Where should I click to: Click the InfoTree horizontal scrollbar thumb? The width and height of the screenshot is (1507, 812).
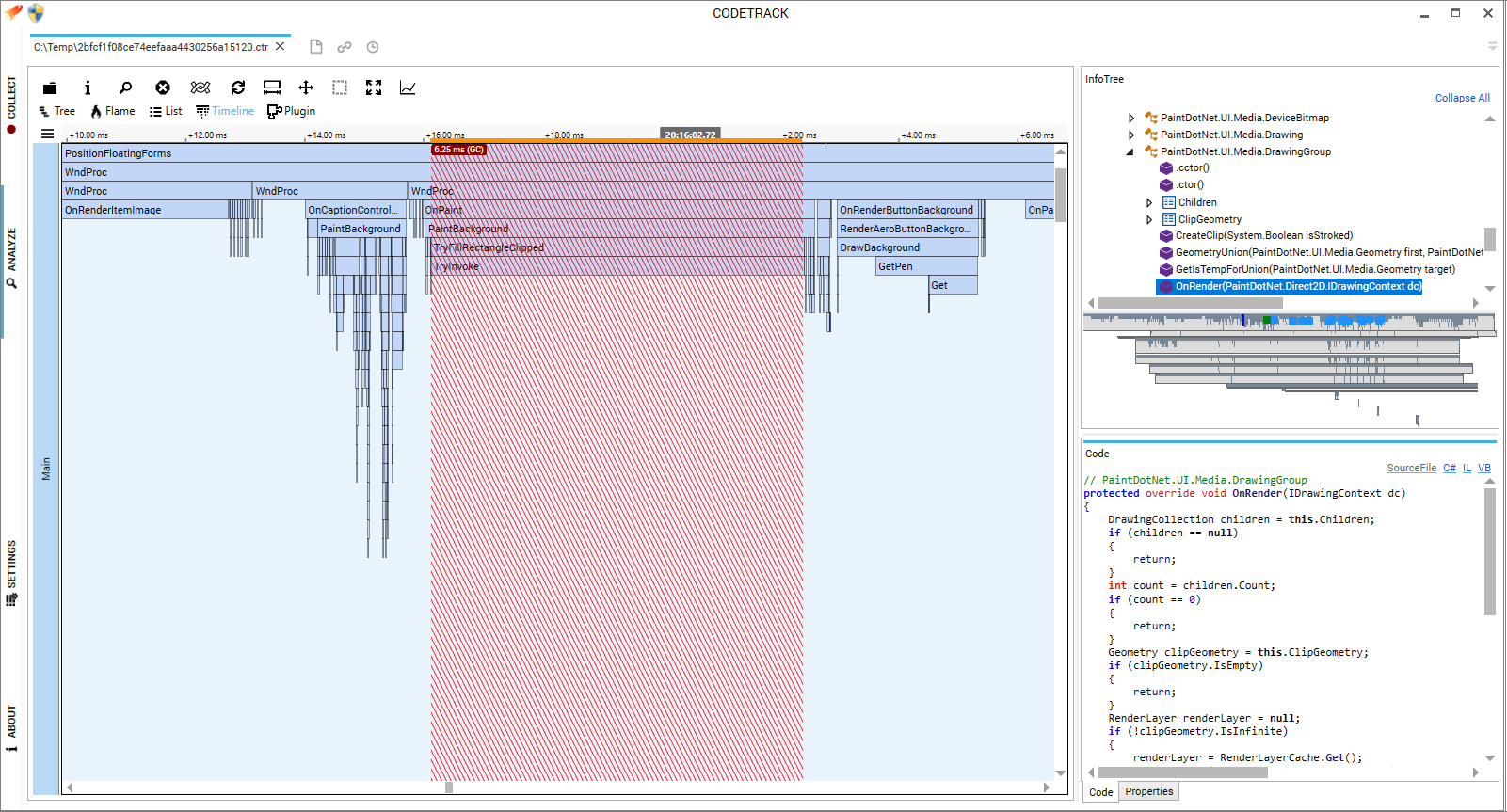tap(1191, 303)
